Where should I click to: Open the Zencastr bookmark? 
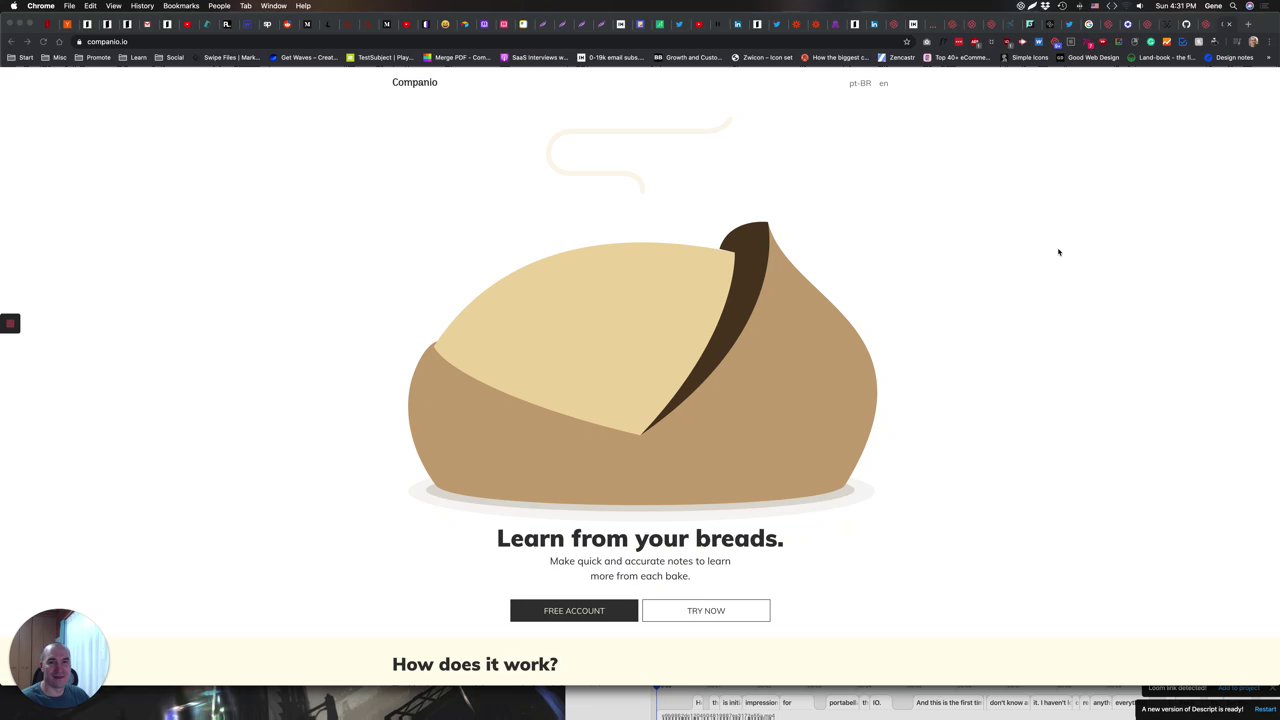tap(896, 58)
